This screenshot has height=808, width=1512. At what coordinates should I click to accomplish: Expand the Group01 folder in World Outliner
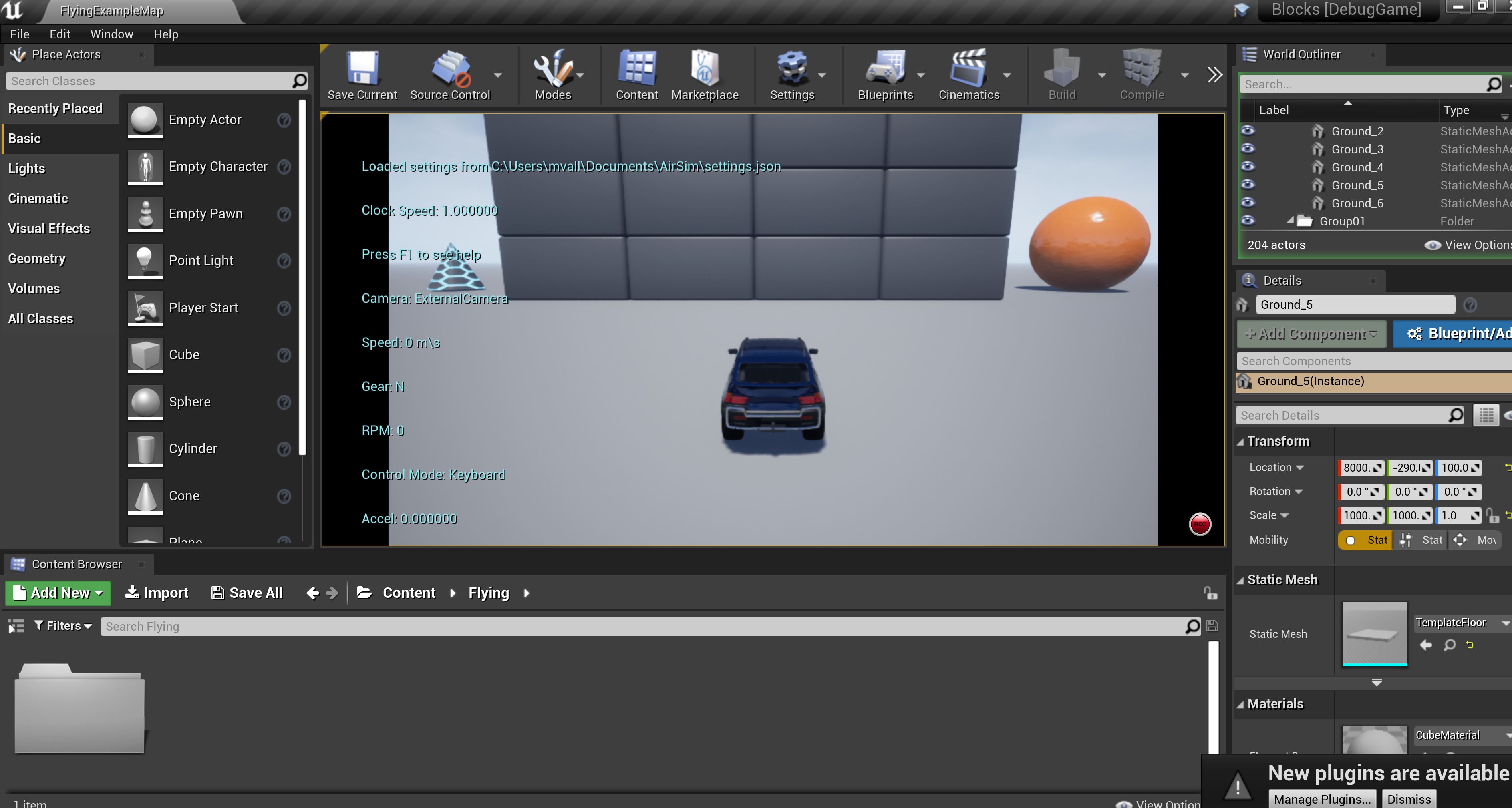pyautogui.click(x=1291, y=221)
